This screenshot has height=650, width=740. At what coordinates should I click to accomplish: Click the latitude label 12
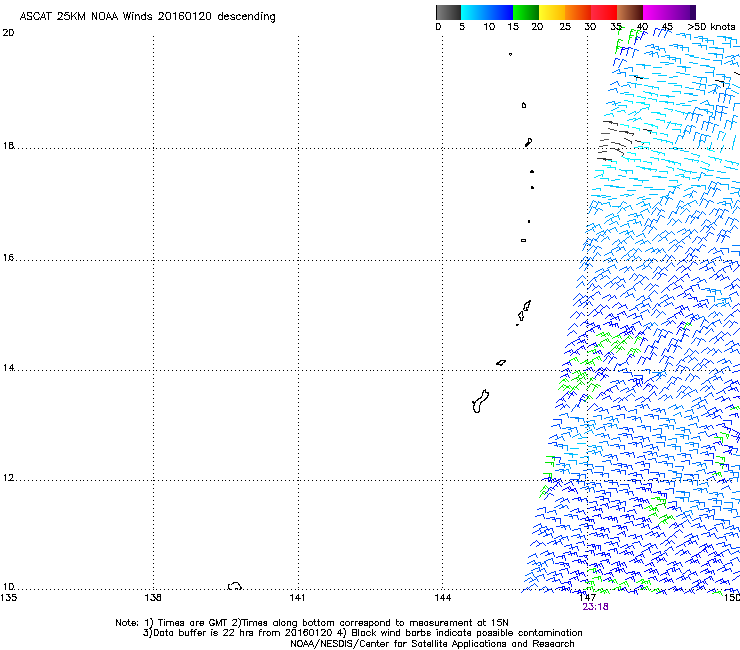[x=8, y=478]
